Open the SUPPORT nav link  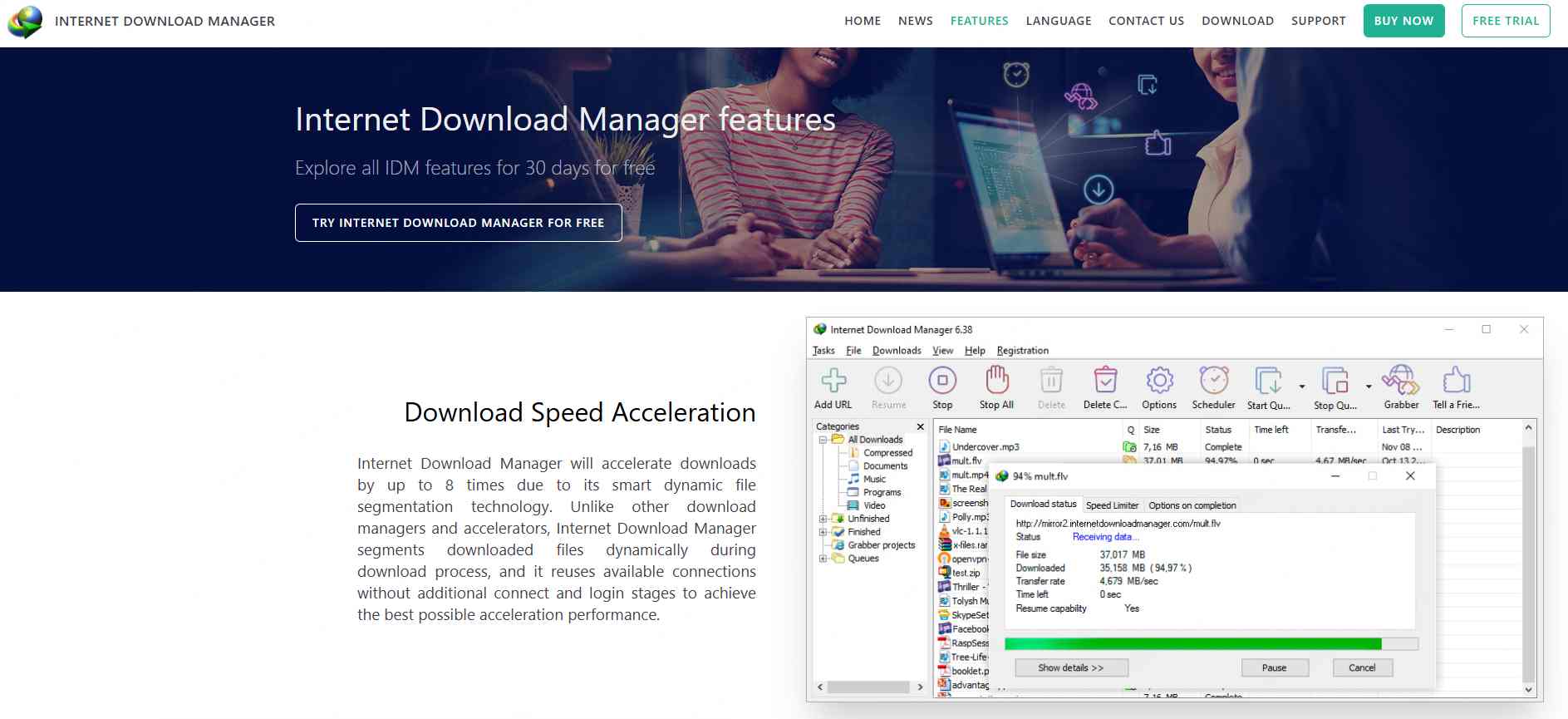pyautogui.click(x=1319, y=21)
